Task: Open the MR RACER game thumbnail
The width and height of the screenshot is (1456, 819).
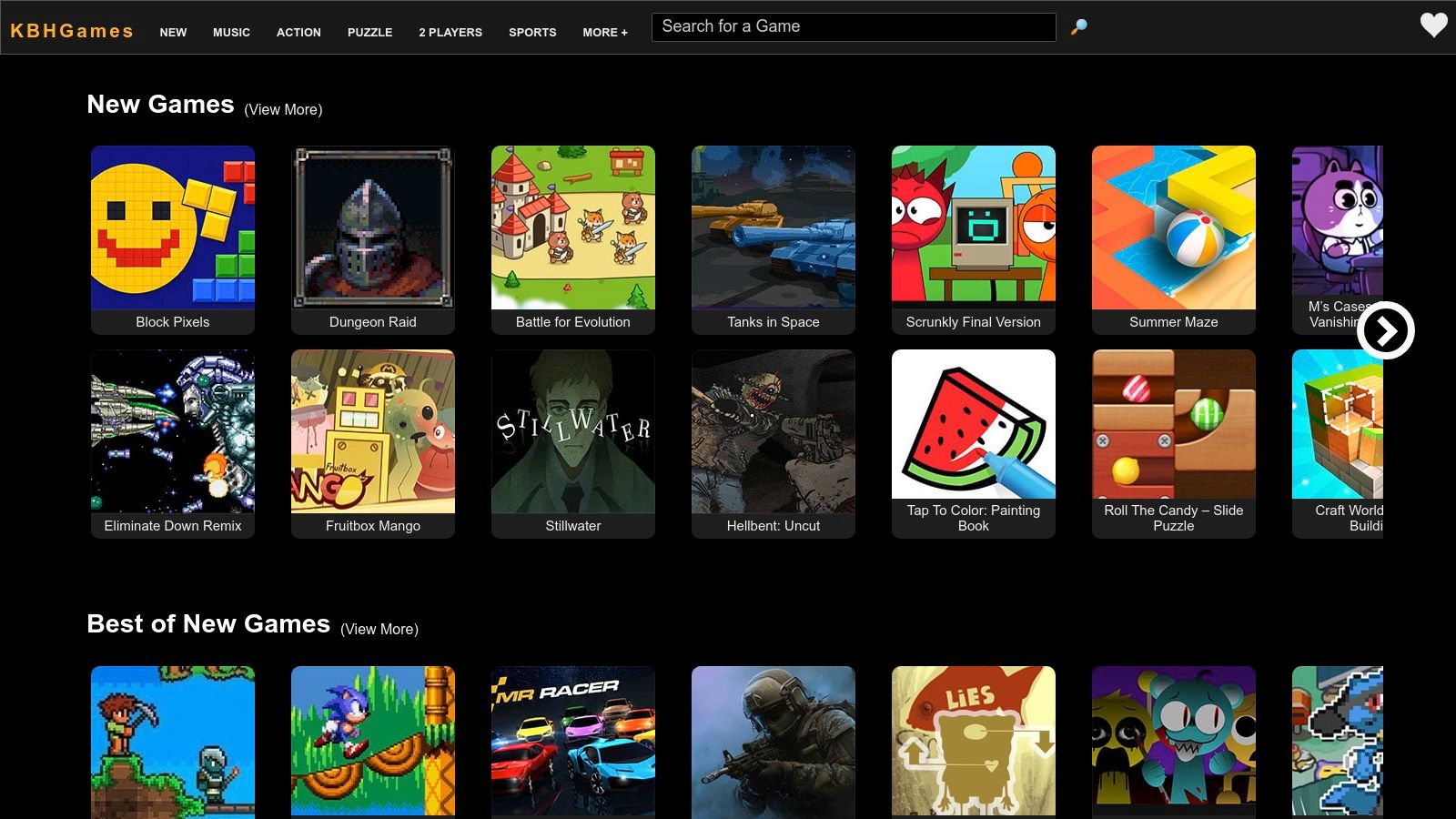Action: (x=573, y=742)
